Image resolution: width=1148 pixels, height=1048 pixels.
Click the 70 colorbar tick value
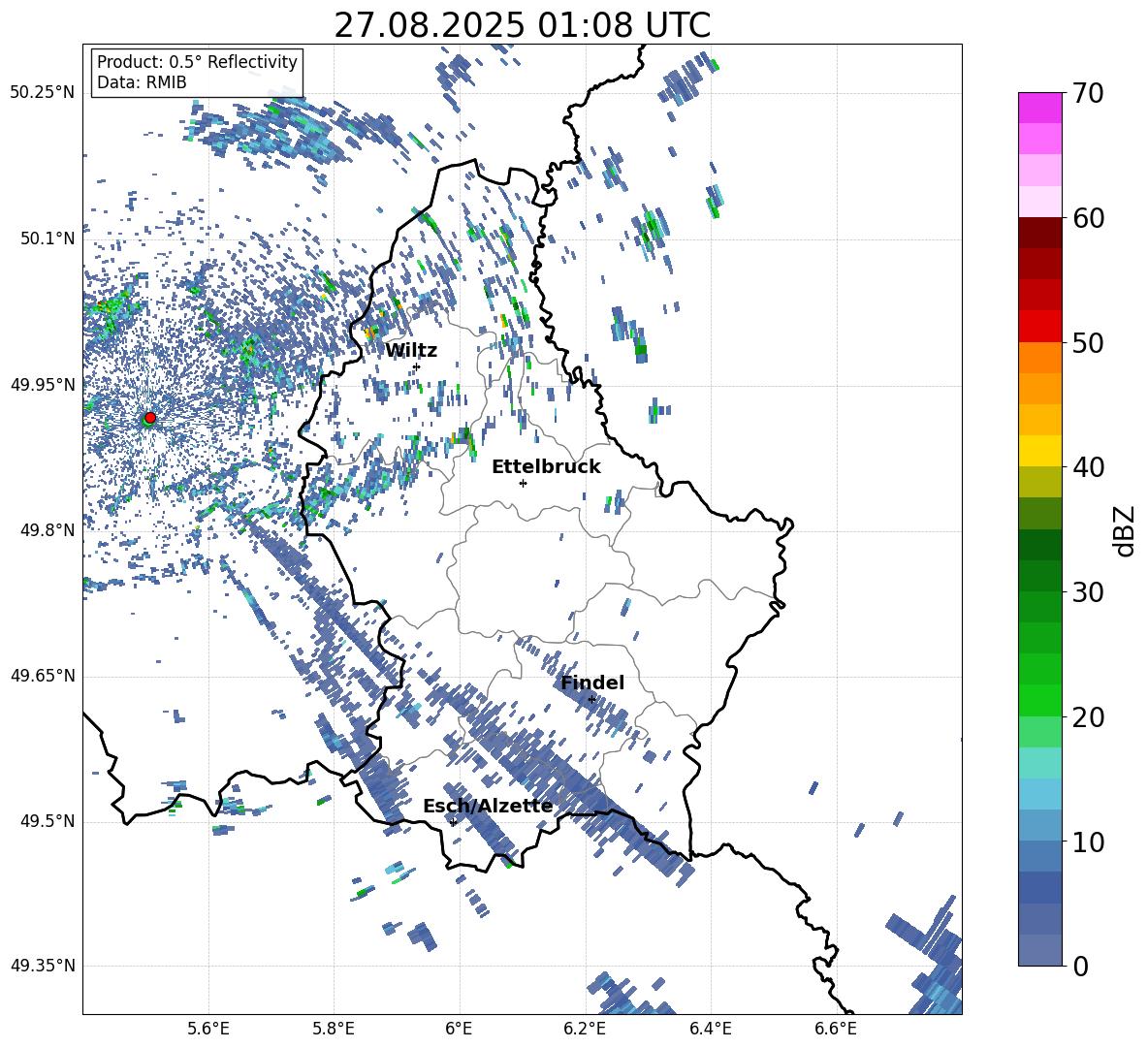1088,93
